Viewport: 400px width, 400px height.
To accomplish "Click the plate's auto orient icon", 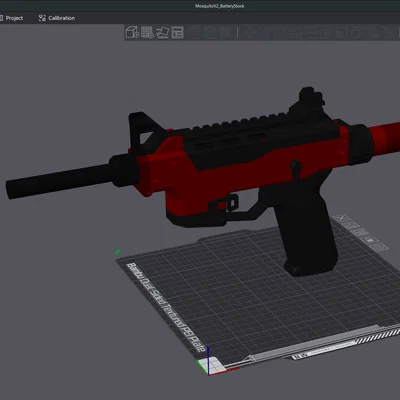I will pos(350,225).
